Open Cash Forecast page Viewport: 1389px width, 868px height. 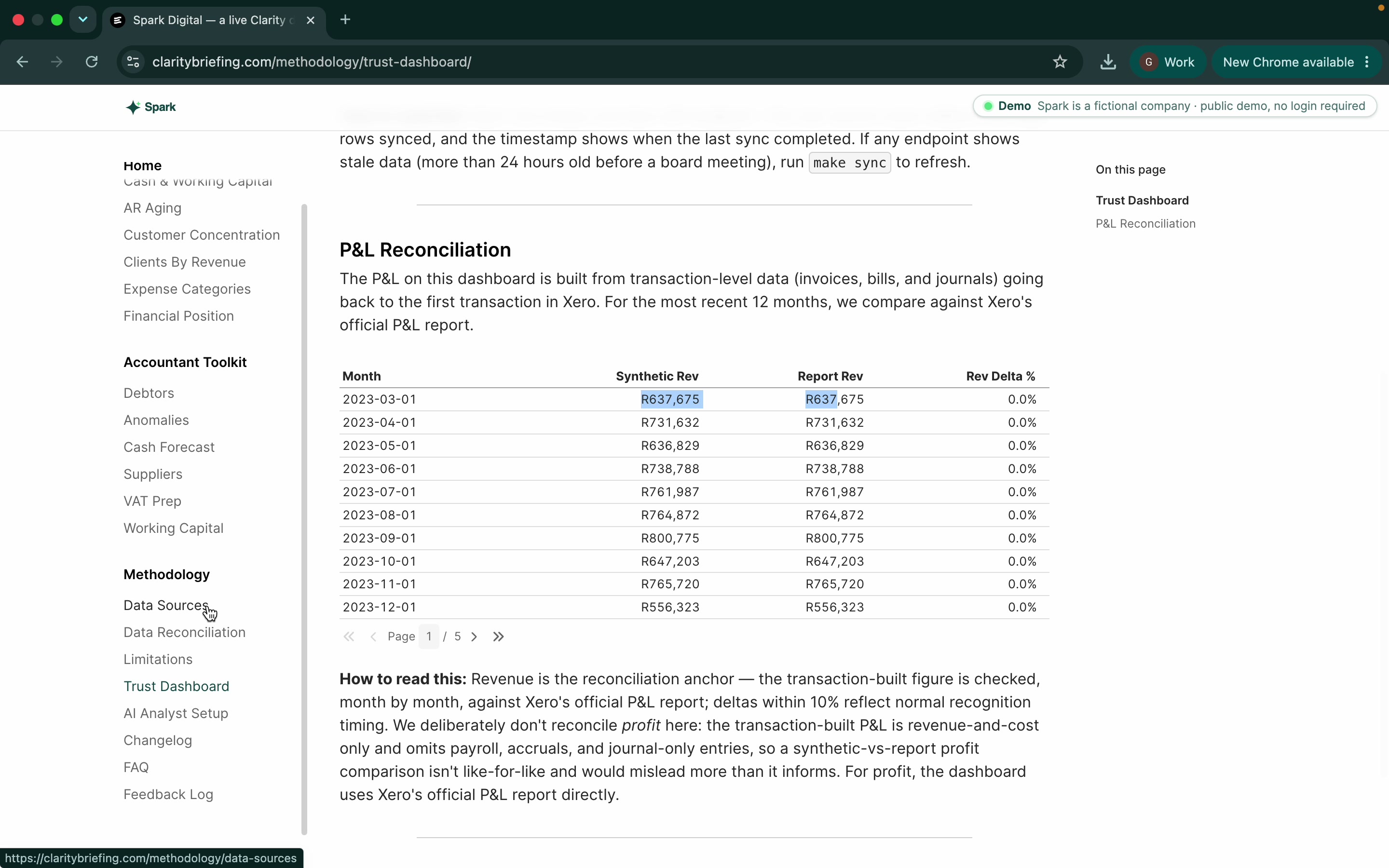tap(169, 447)
